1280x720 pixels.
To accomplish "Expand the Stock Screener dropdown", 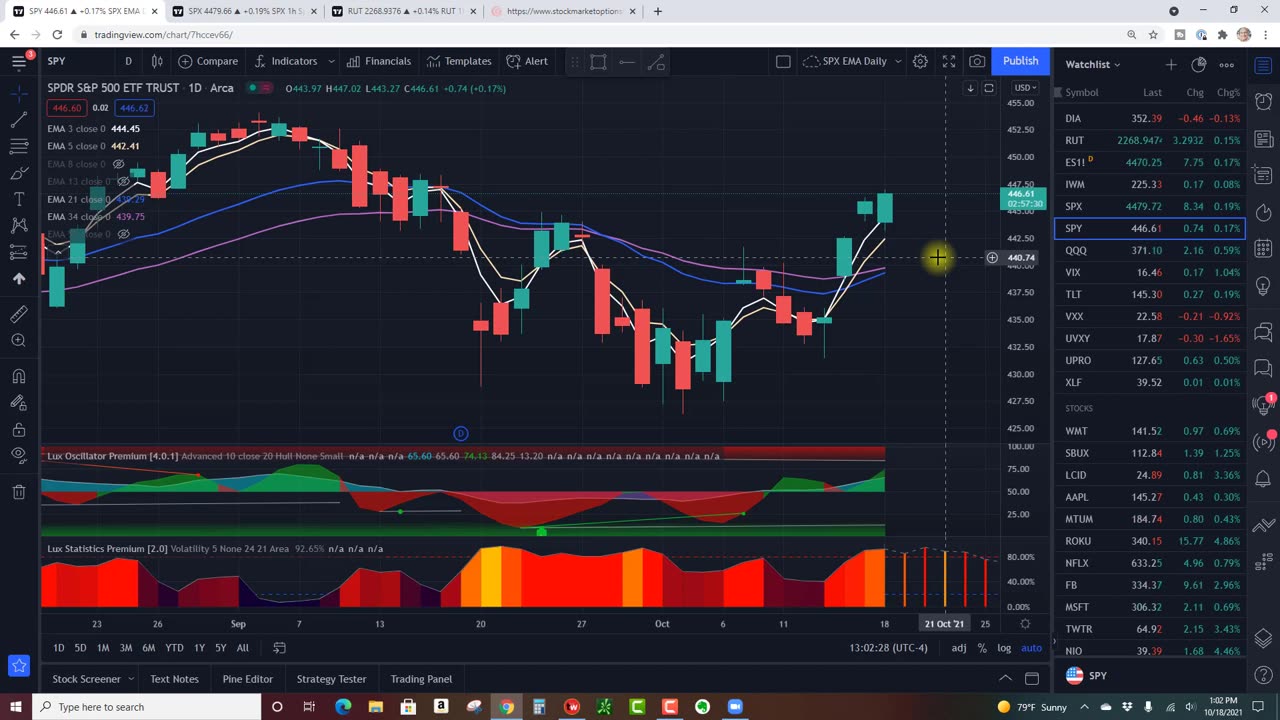I will pyautogui.click(x=130, y=679).
